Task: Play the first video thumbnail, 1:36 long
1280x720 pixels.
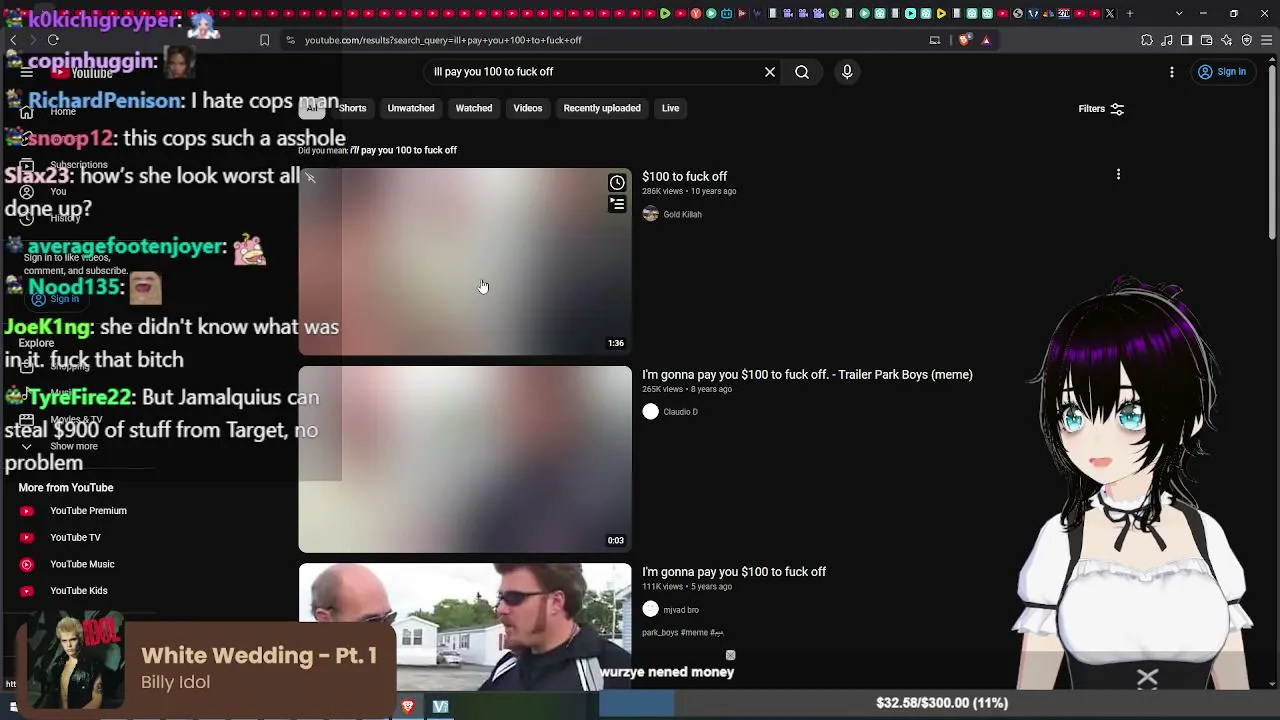Action: (x=465, y=261)
